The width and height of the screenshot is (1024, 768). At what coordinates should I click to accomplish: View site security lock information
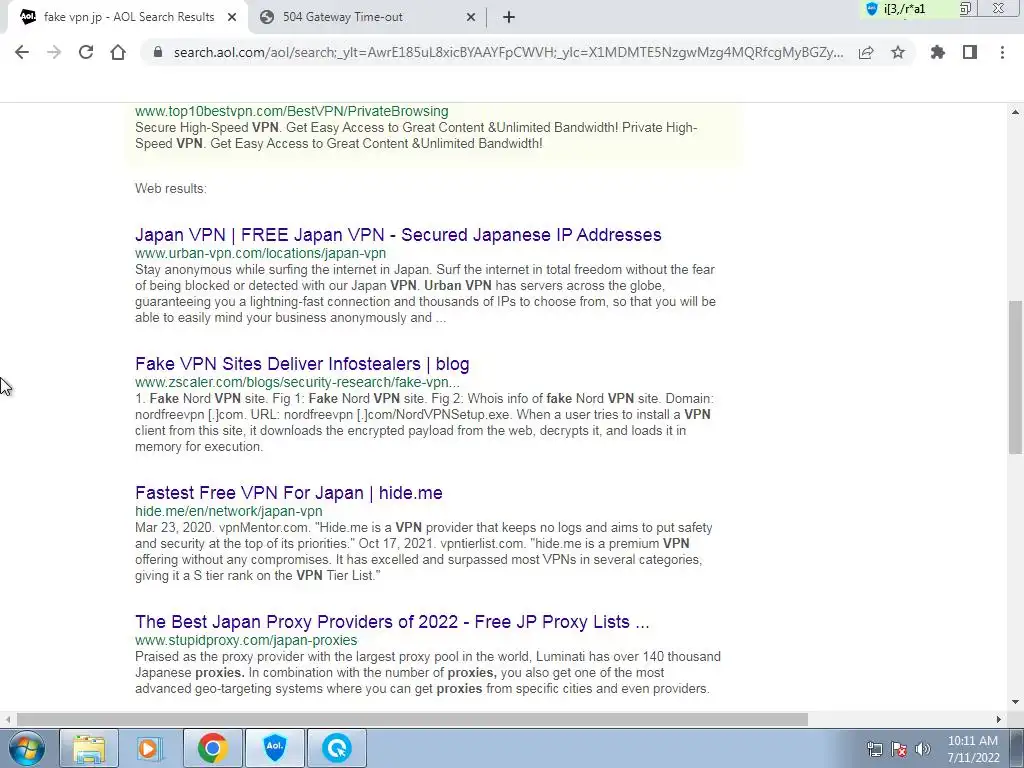click(x=157, y=52)
